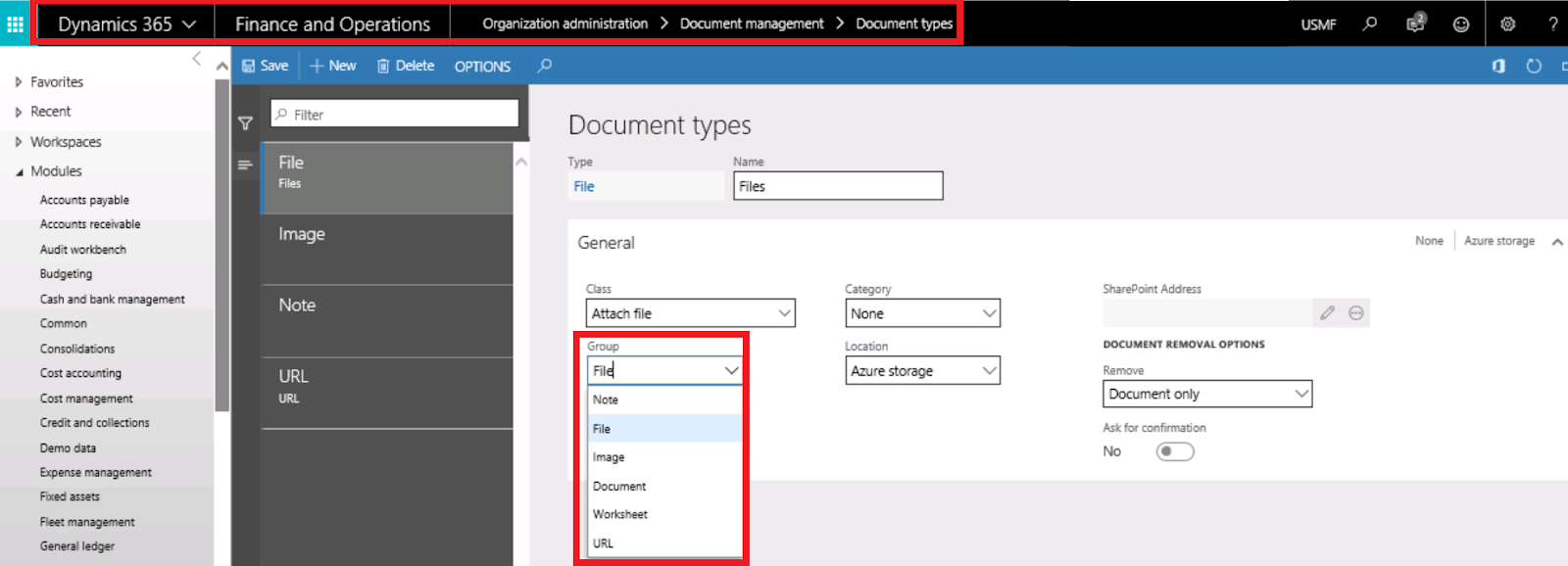The image size is (1568, 566).
Task: Open in Office icon on action pane
Action: [1498, 66]
